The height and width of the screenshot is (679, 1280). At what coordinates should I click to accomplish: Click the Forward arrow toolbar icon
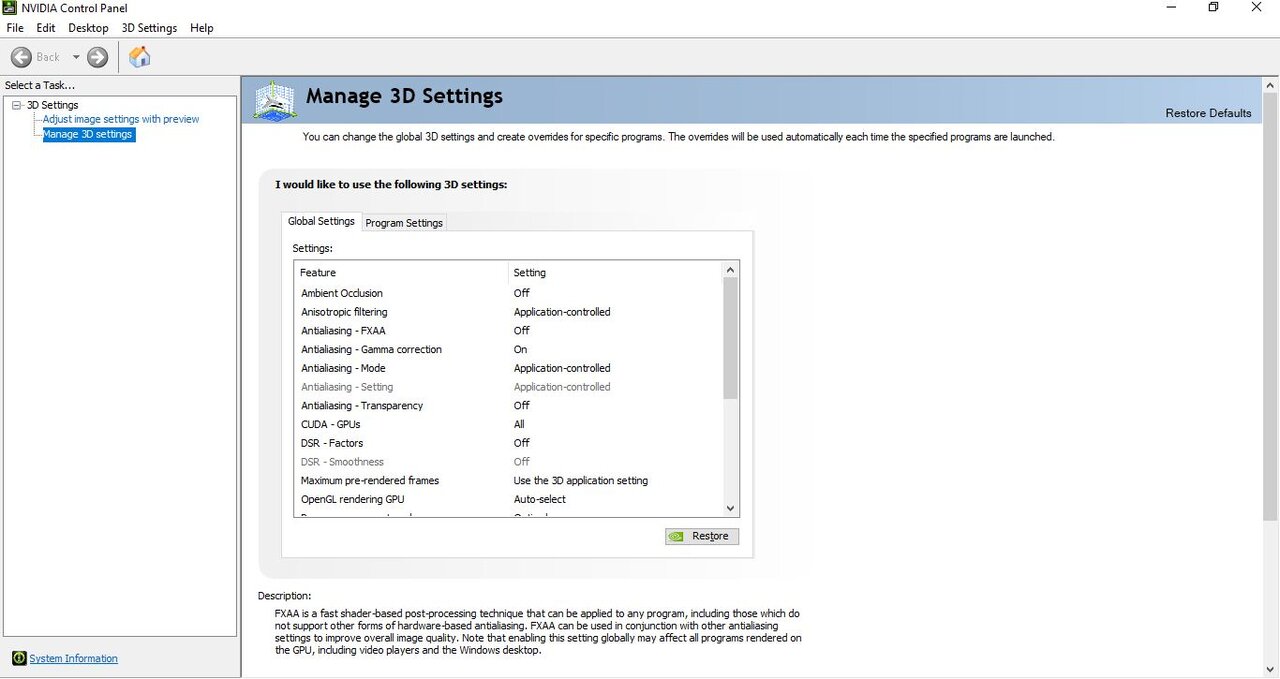[x=97, y=57]
